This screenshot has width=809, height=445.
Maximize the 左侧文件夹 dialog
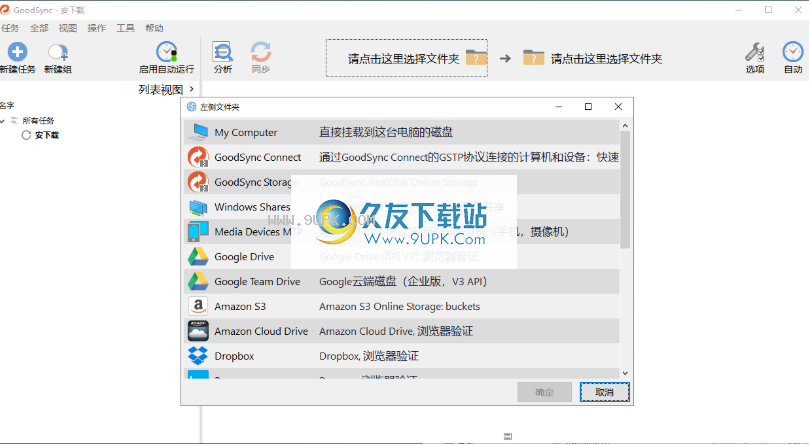588,107
